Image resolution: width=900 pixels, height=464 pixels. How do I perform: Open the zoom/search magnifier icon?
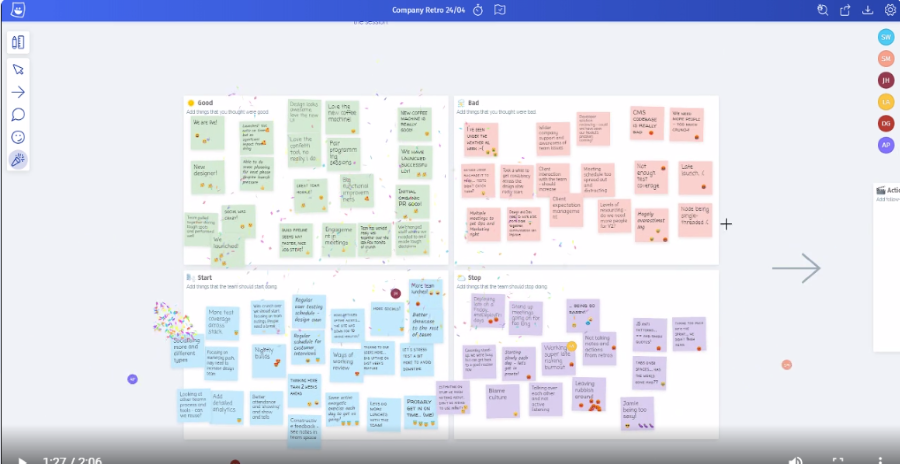(x=823, y=10)
